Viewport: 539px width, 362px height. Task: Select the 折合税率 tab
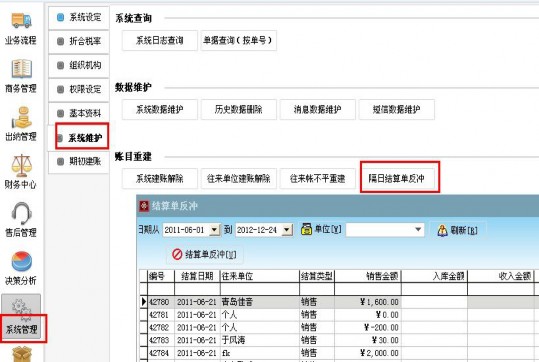[79, 41]
